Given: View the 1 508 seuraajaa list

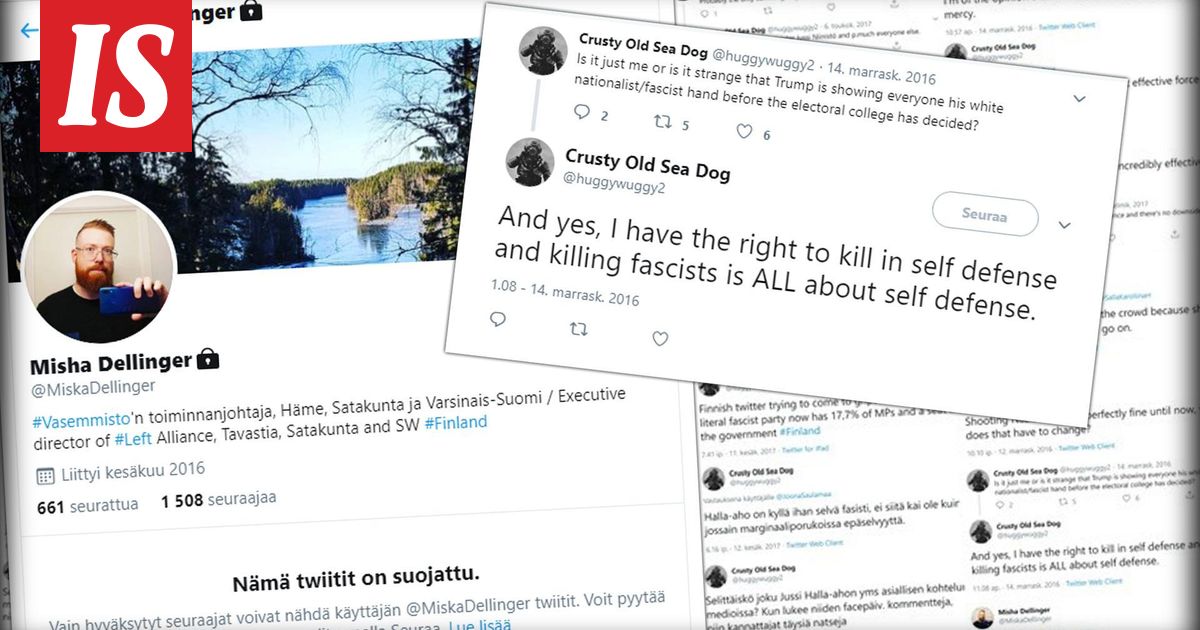Looking at the screenshot, I should pyautogui.click(x=219, y=498).
